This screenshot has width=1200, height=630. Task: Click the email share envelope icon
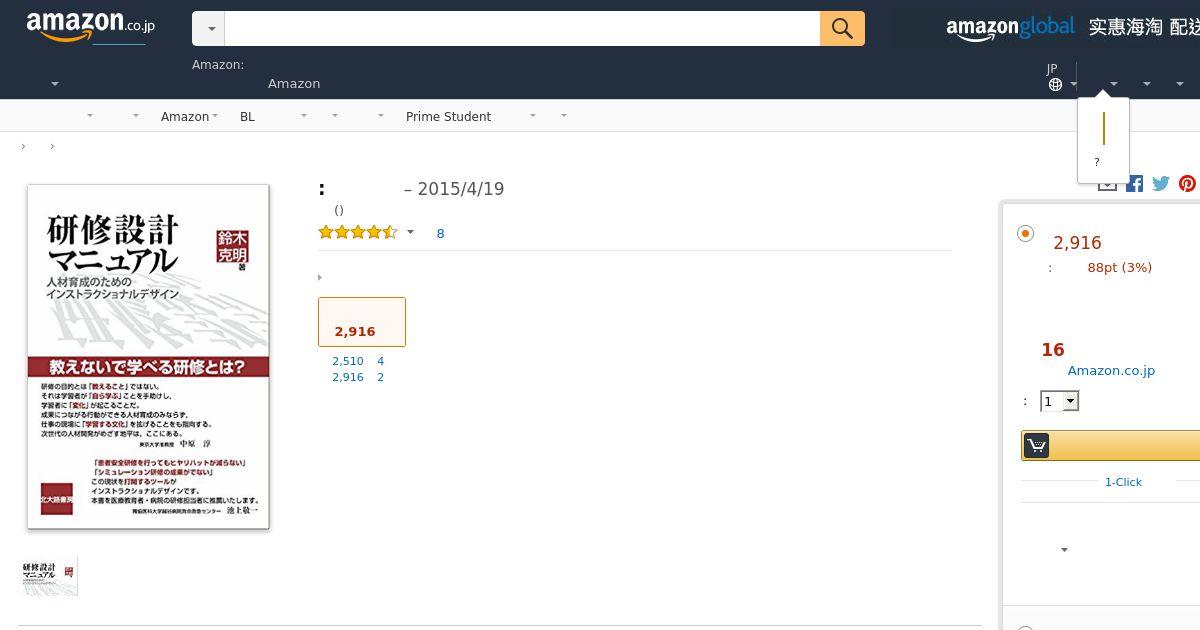pyautogui.click(x=1107, y=184)
